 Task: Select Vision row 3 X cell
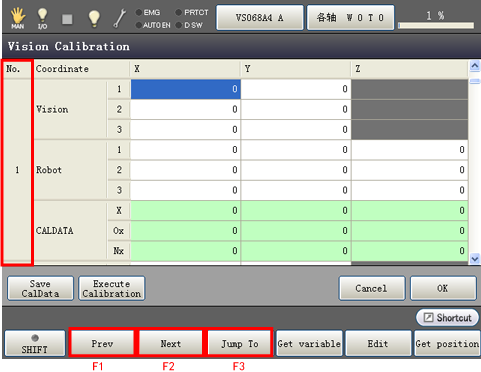click(x=186, y=130)
